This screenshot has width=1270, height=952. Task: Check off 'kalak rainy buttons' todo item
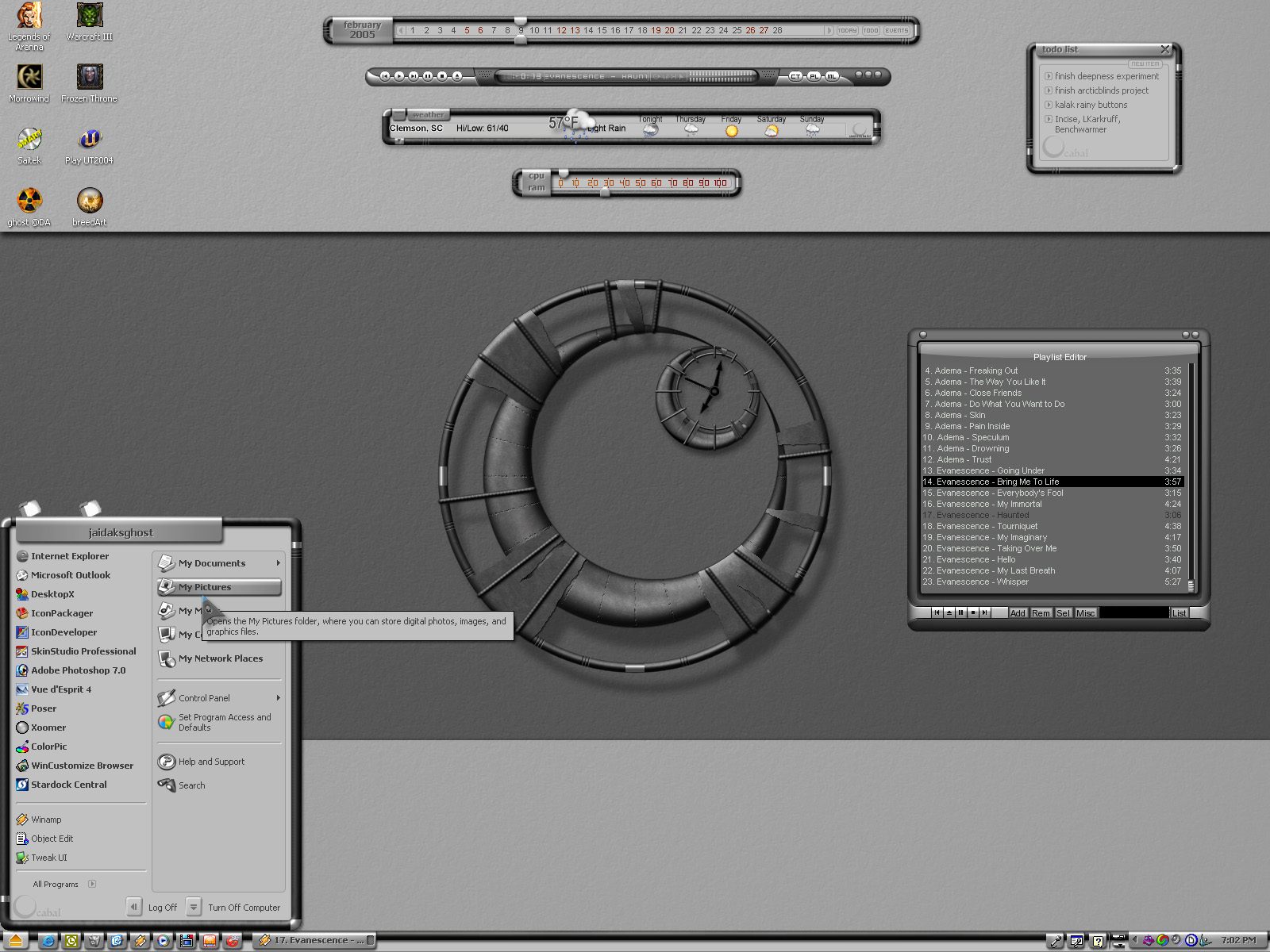click(x=1049, y=105)
